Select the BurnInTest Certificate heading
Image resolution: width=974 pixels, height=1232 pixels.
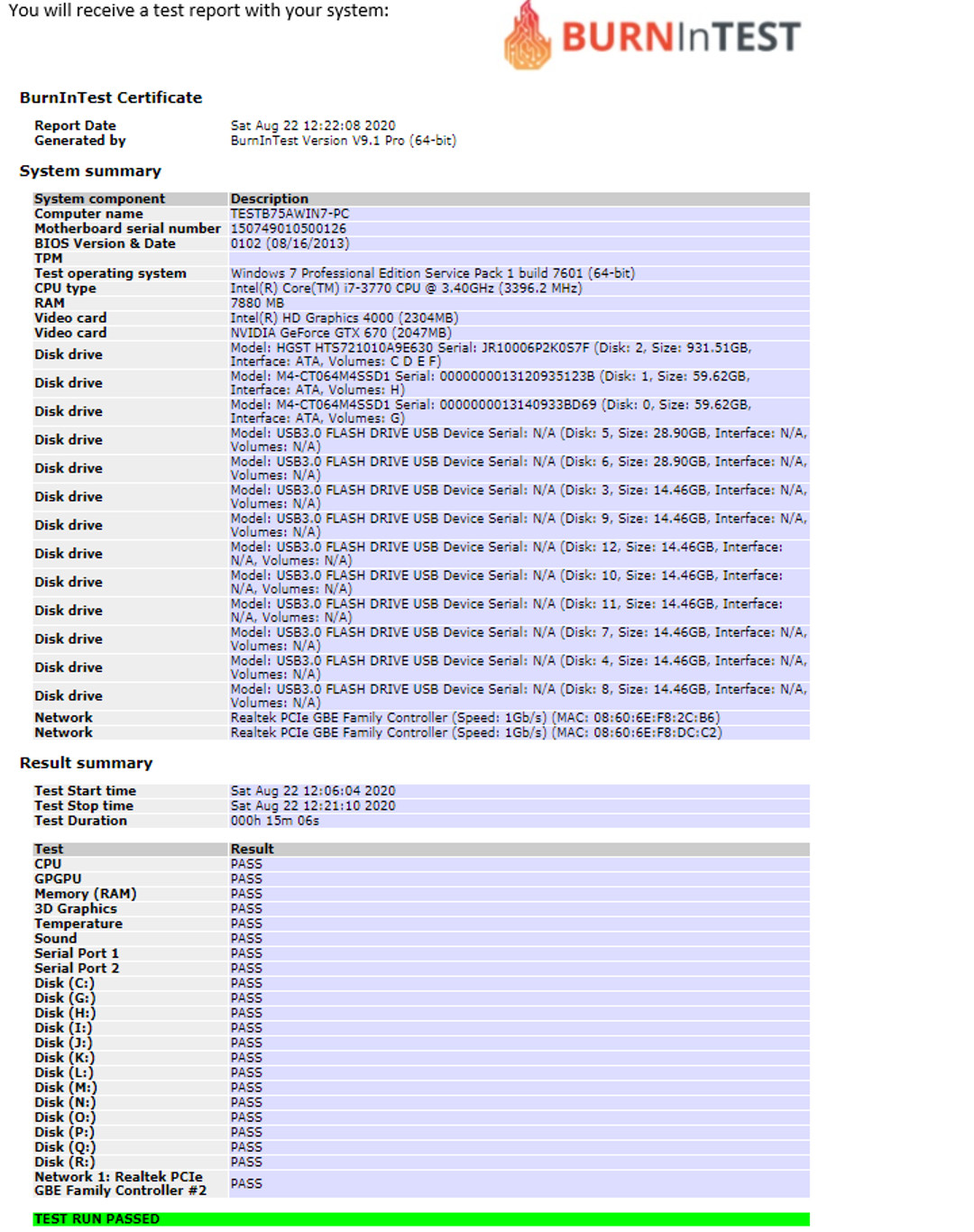point(111,97)
